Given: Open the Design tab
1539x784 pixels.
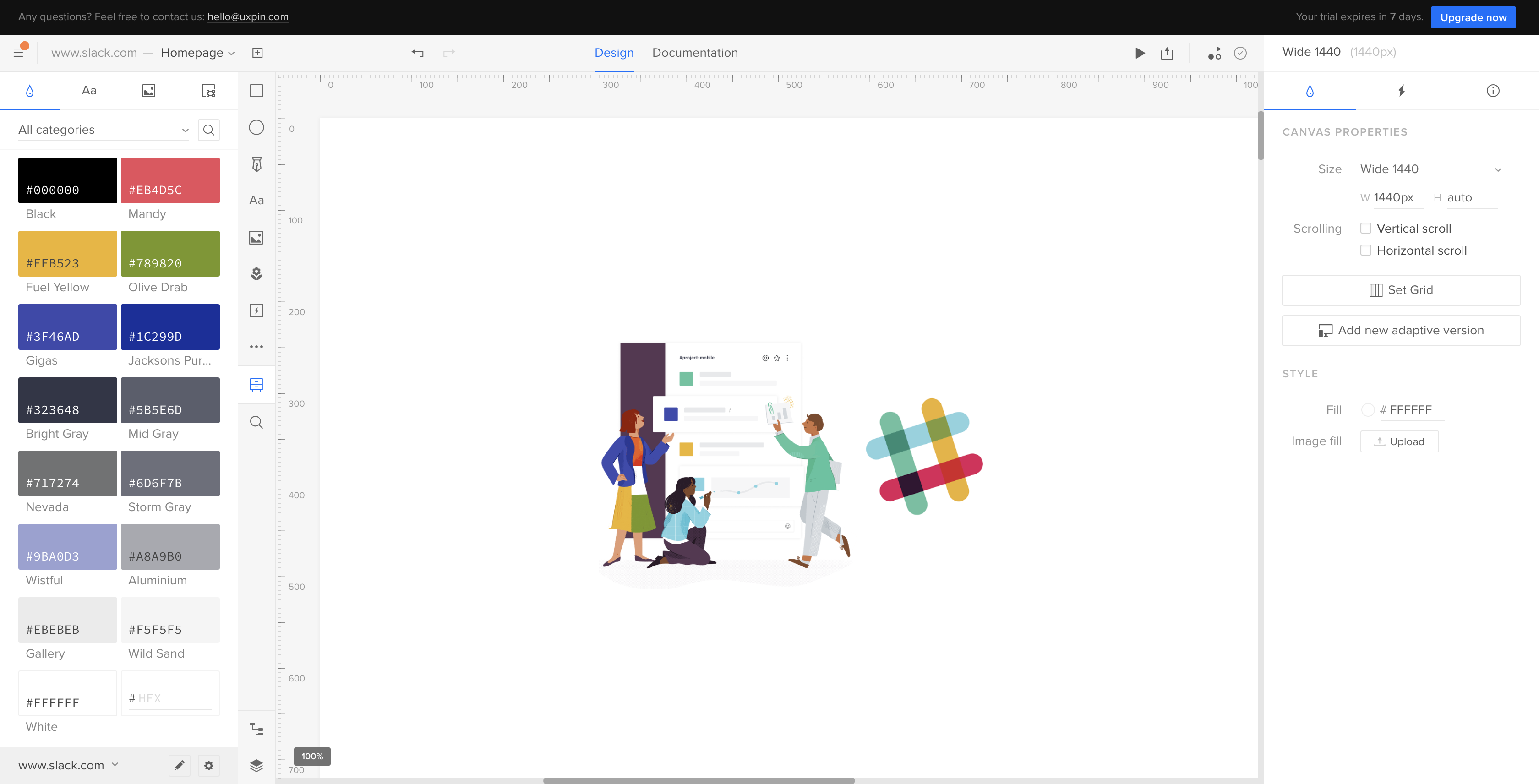Looking at the screenshot, I should (614, 53).
